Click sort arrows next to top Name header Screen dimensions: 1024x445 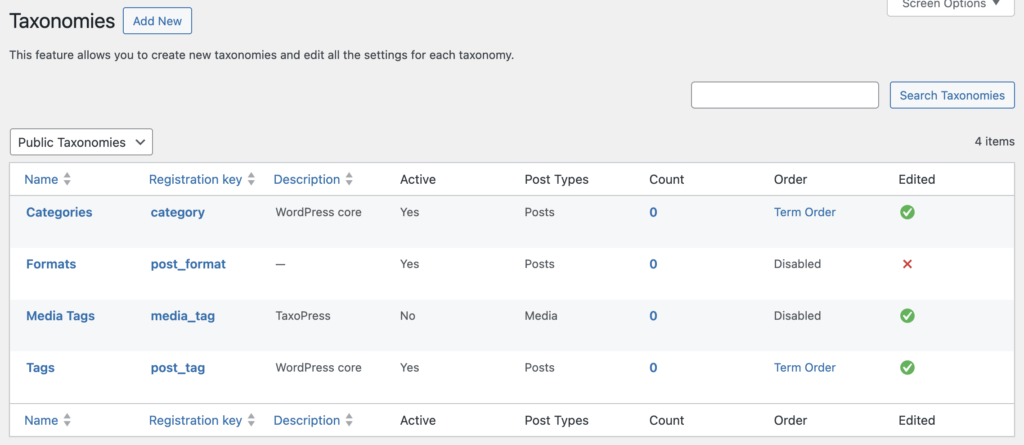67,179
